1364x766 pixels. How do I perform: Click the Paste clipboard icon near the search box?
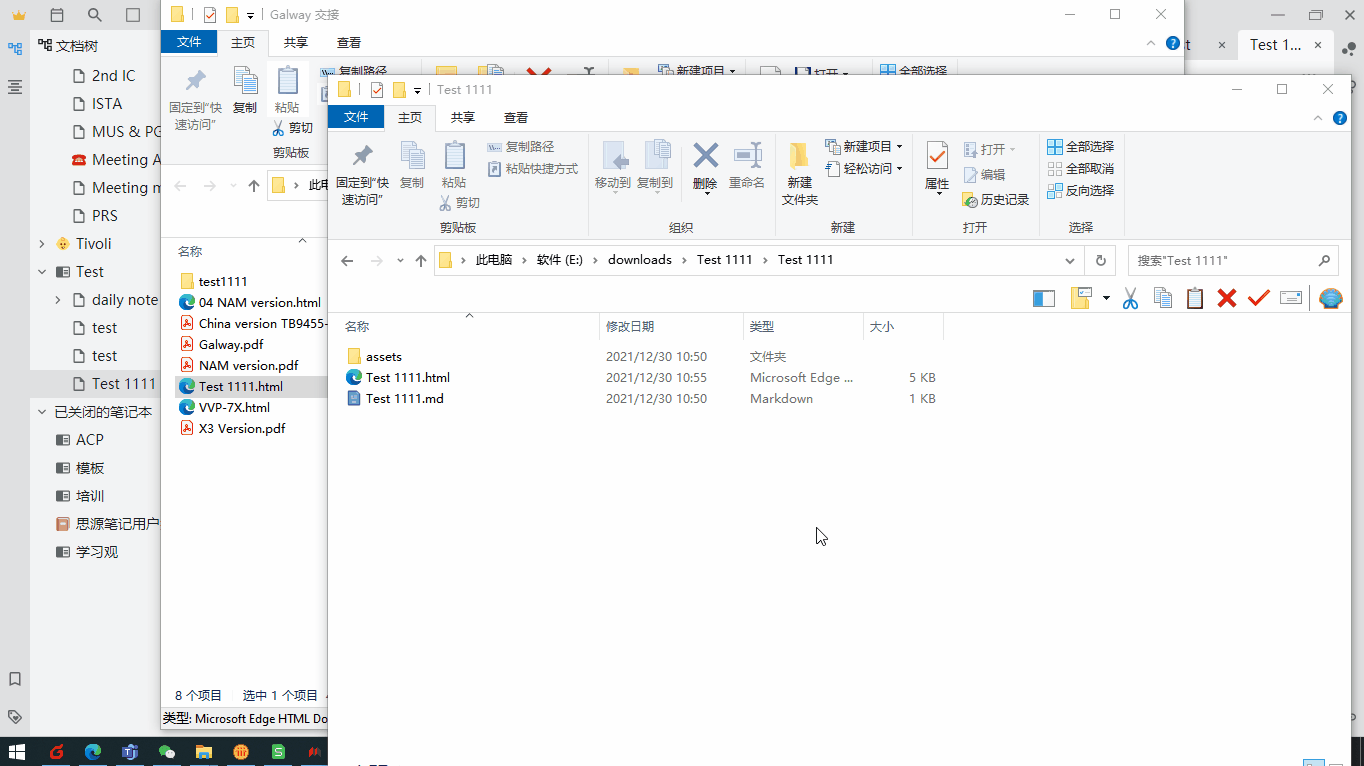coord(1194,297)
